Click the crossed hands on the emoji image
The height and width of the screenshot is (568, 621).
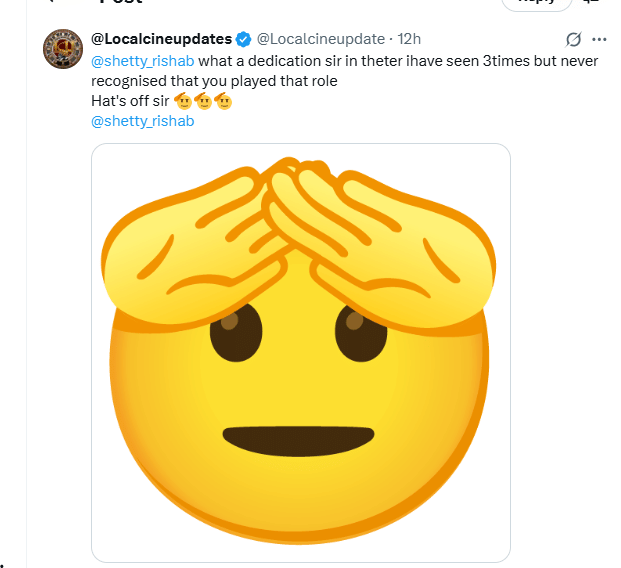coord(298,242)
